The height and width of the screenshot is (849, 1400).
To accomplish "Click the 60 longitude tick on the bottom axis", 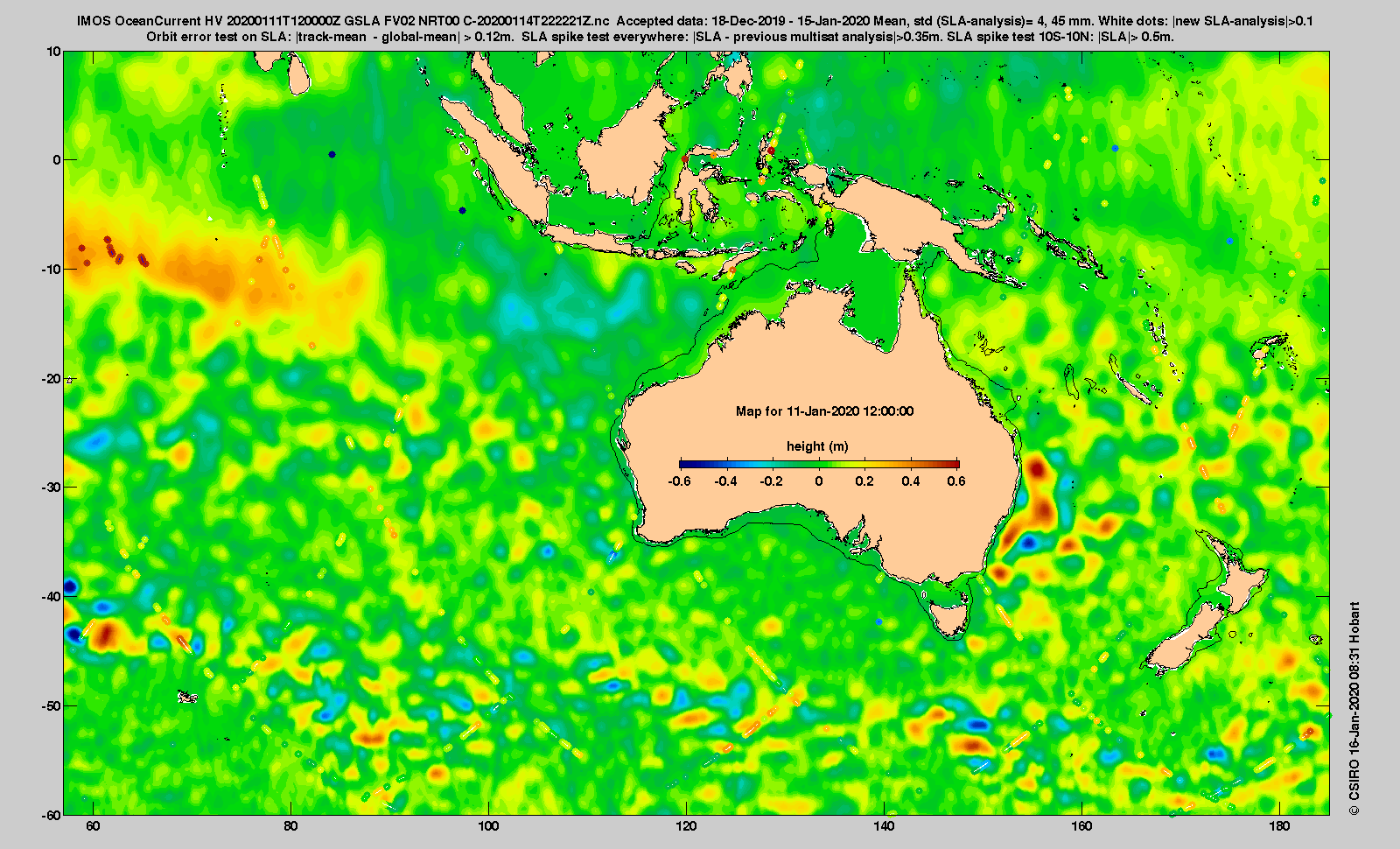I will coord(93,826).
